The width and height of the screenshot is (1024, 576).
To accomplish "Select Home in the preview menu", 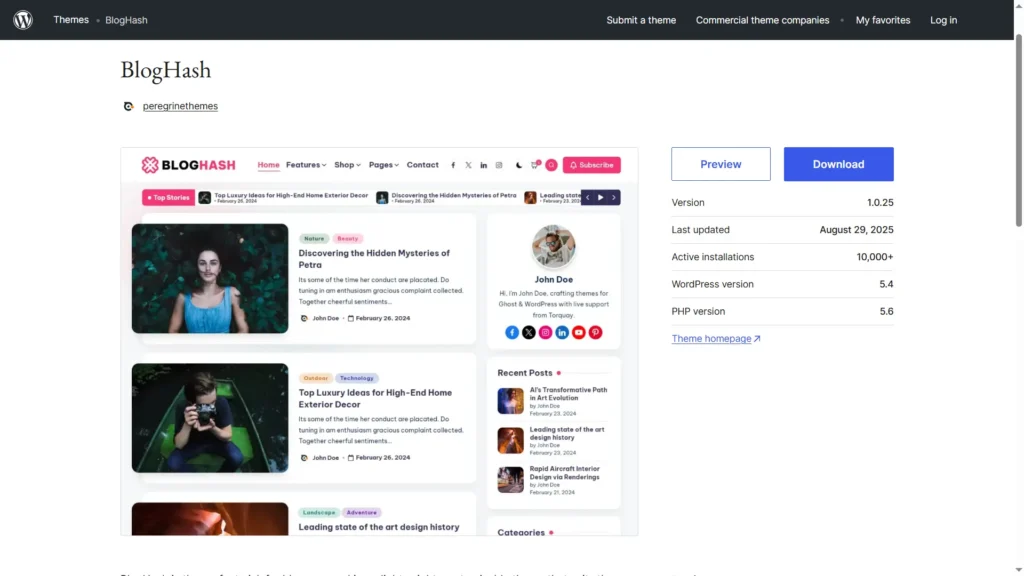I will [268, 165].
